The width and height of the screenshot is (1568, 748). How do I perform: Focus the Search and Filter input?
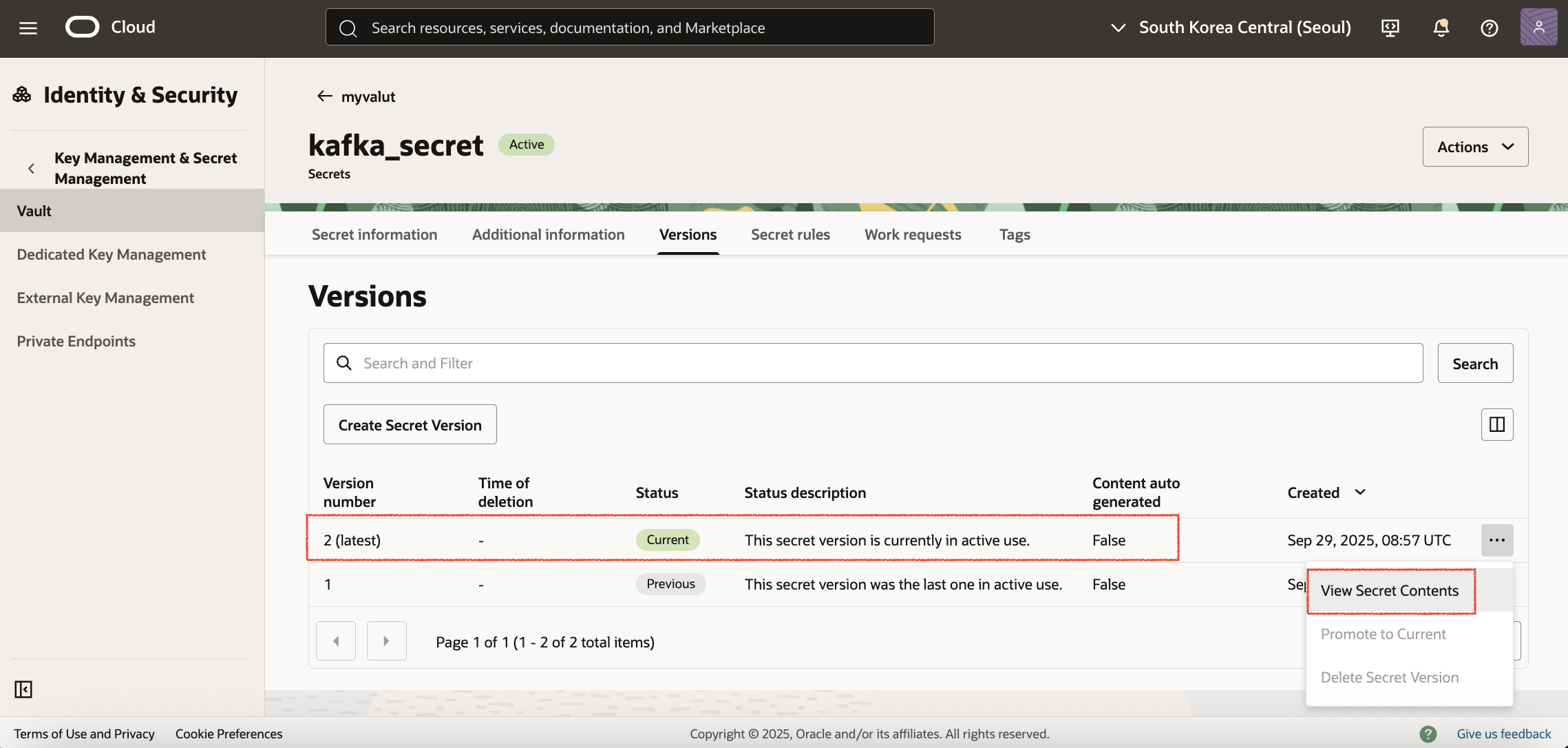point(873,363)
